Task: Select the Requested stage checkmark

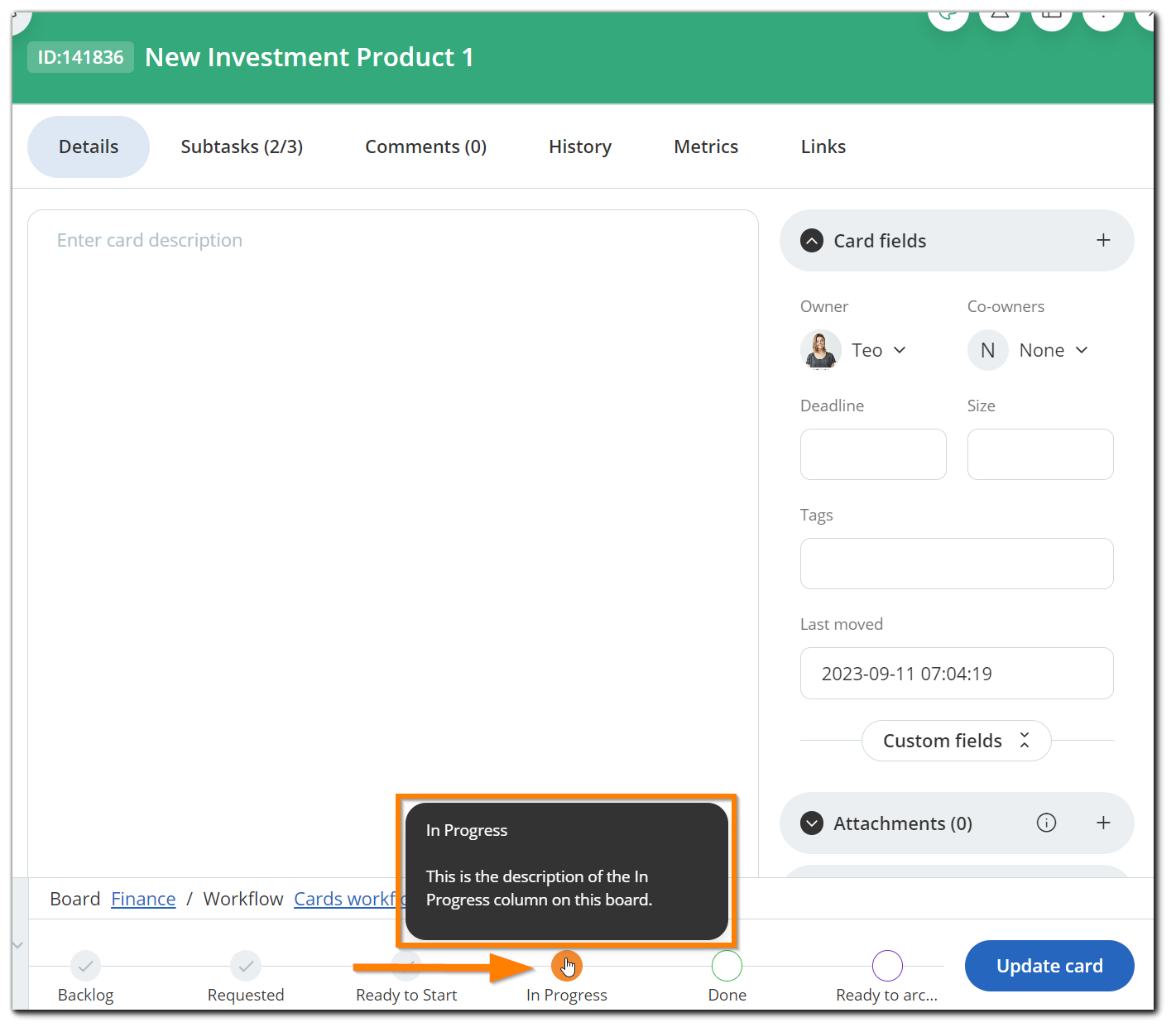Action: click(245, 965)
